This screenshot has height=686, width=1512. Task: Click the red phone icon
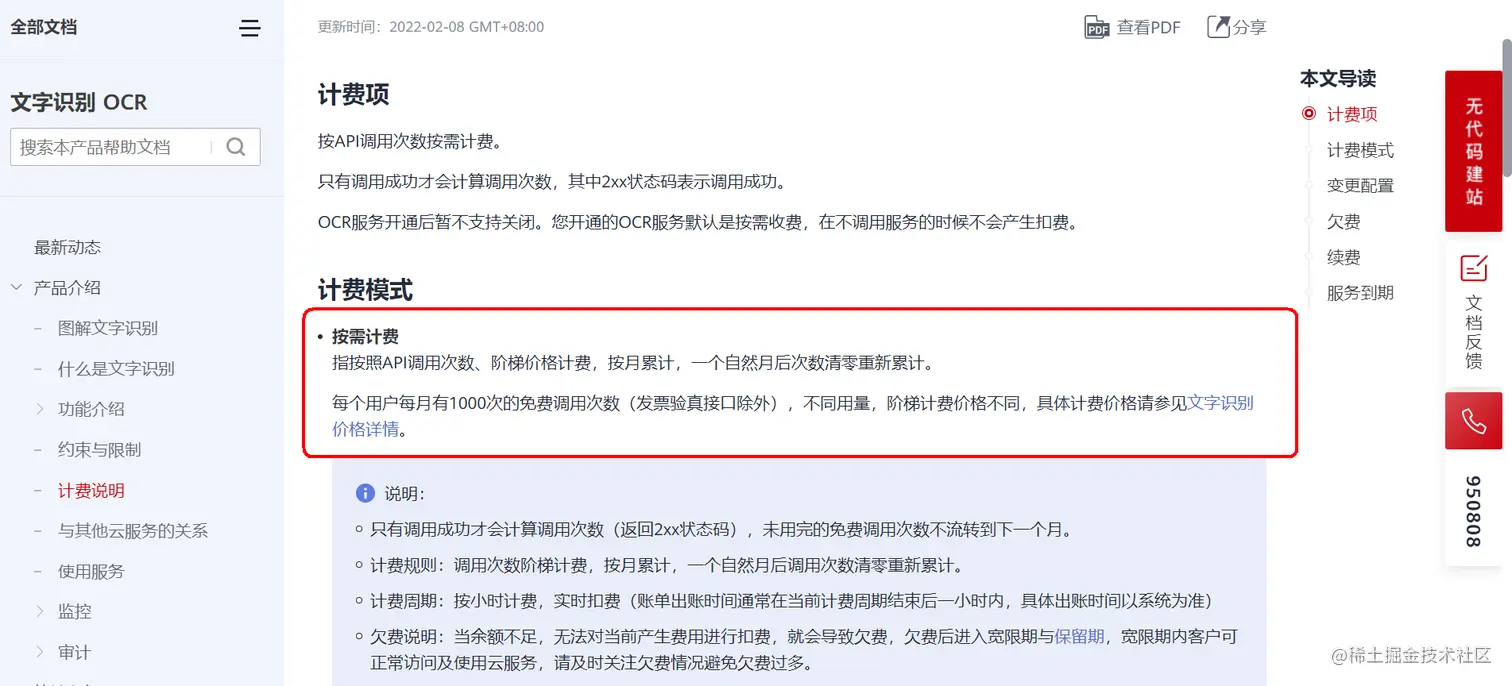1474,421
